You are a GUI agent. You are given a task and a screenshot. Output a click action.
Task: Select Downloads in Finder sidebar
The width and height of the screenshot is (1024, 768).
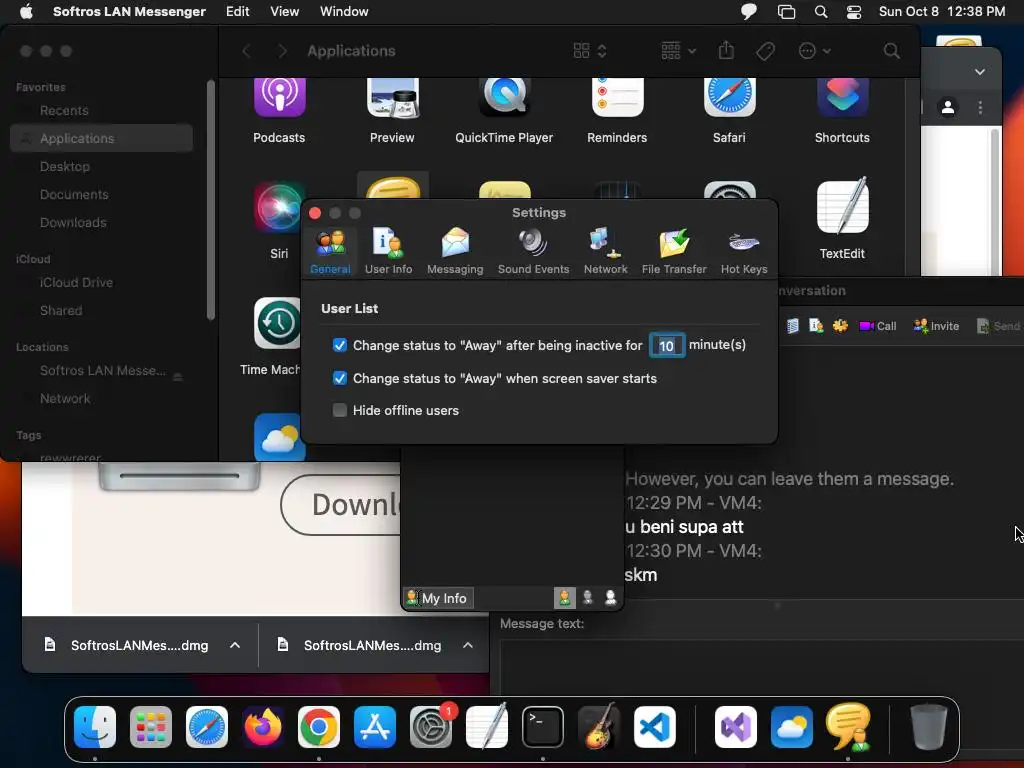click(x=73, y=223)
